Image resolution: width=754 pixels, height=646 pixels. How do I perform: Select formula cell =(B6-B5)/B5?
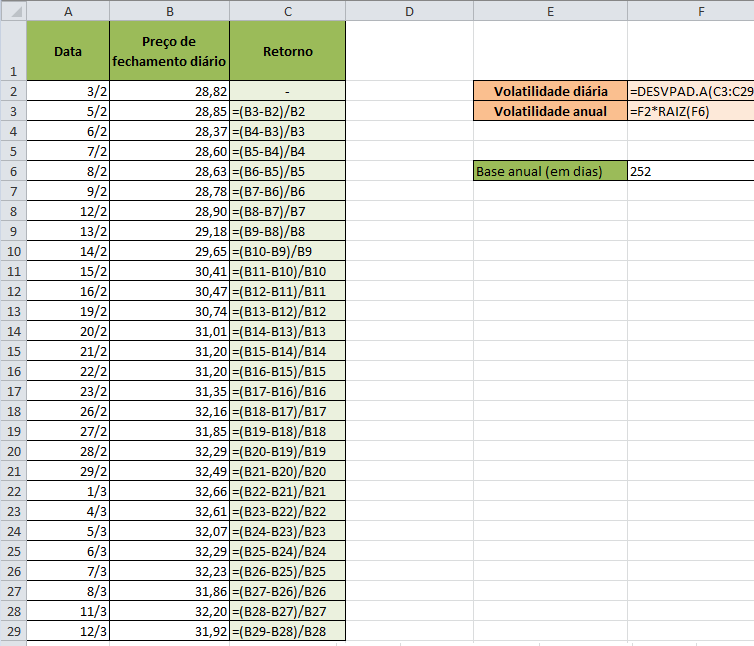pyautogui.click(x=288, y=171)
